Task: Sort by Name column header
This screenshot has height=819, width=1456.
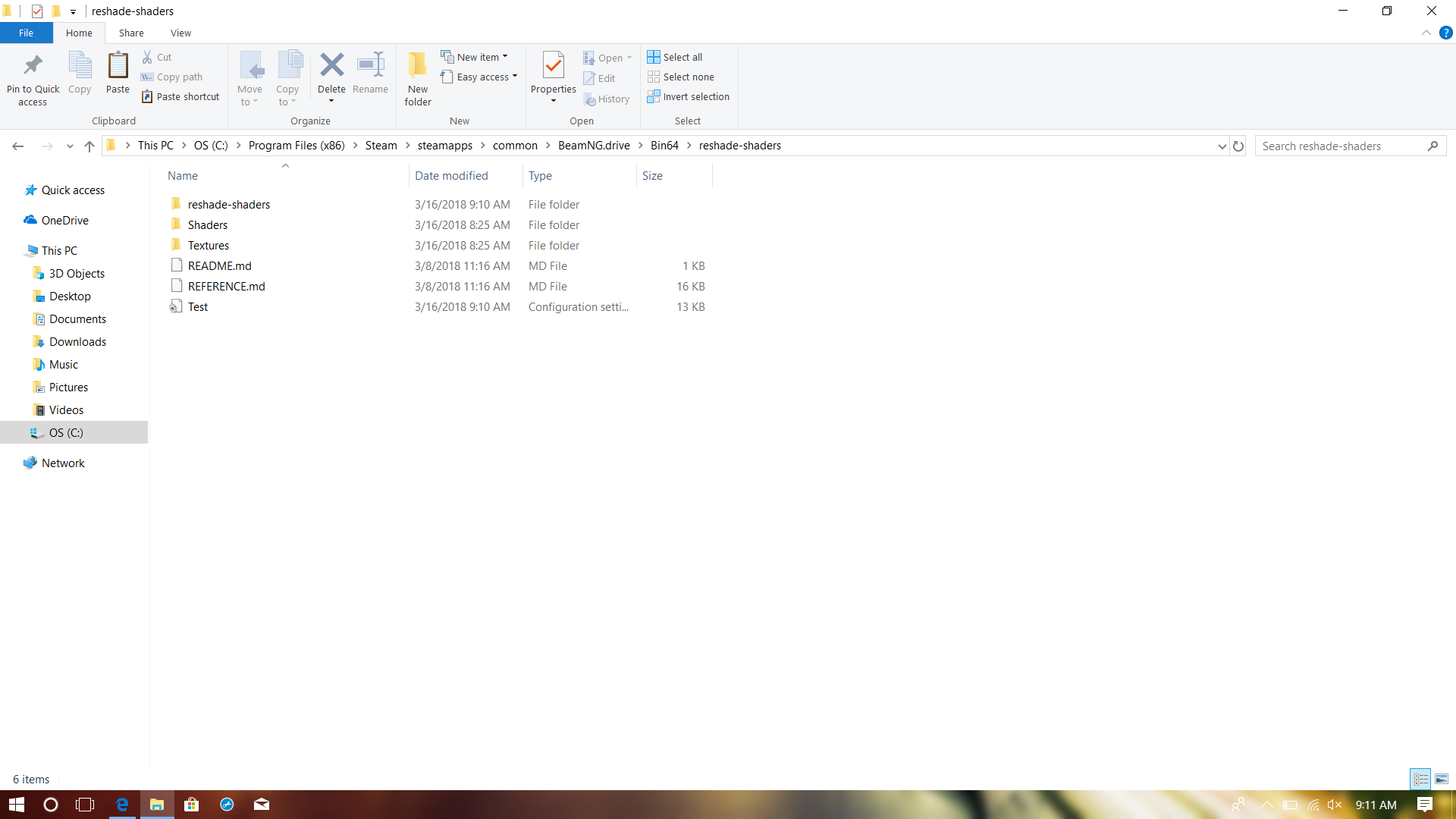Action: tap(285, 175)
